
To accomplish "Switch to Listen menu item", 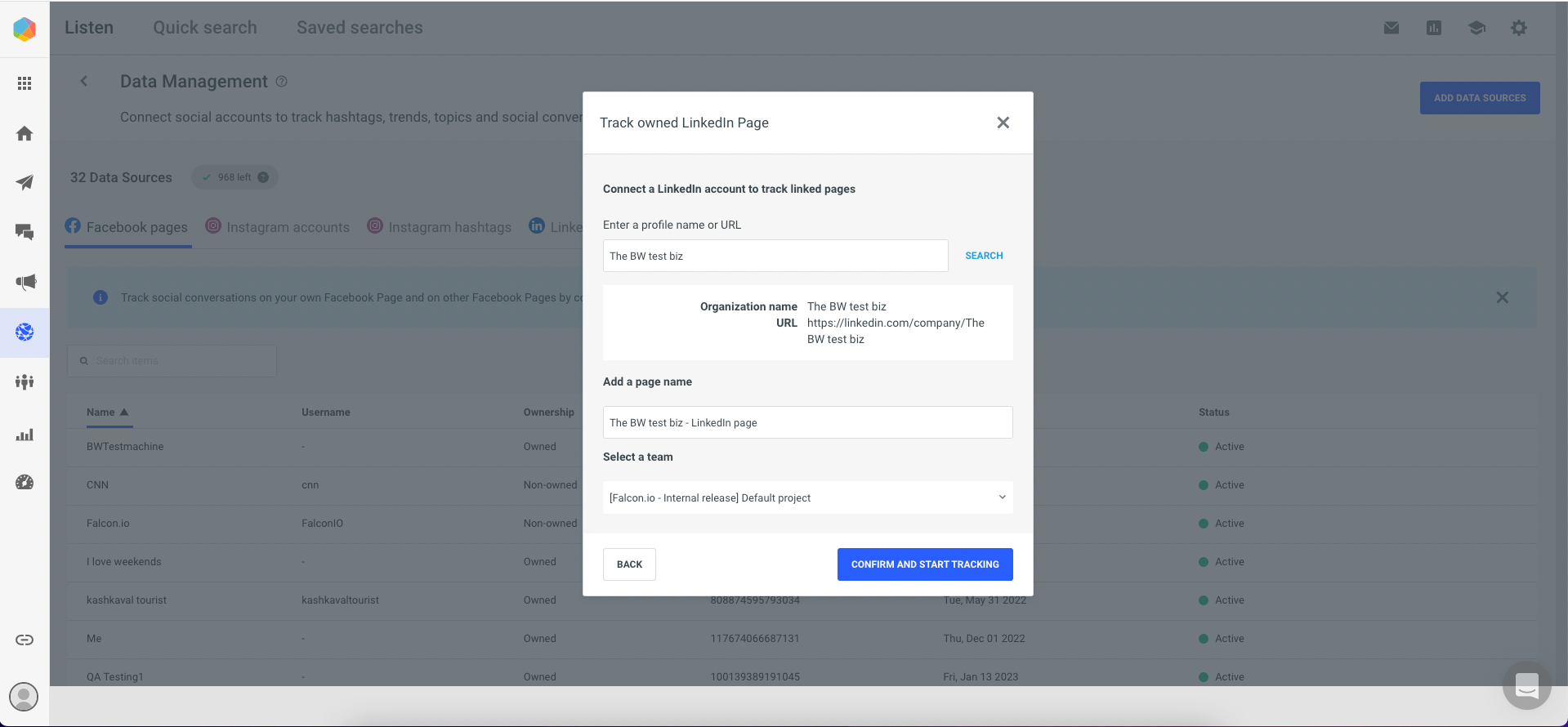I will coord(89,28).
